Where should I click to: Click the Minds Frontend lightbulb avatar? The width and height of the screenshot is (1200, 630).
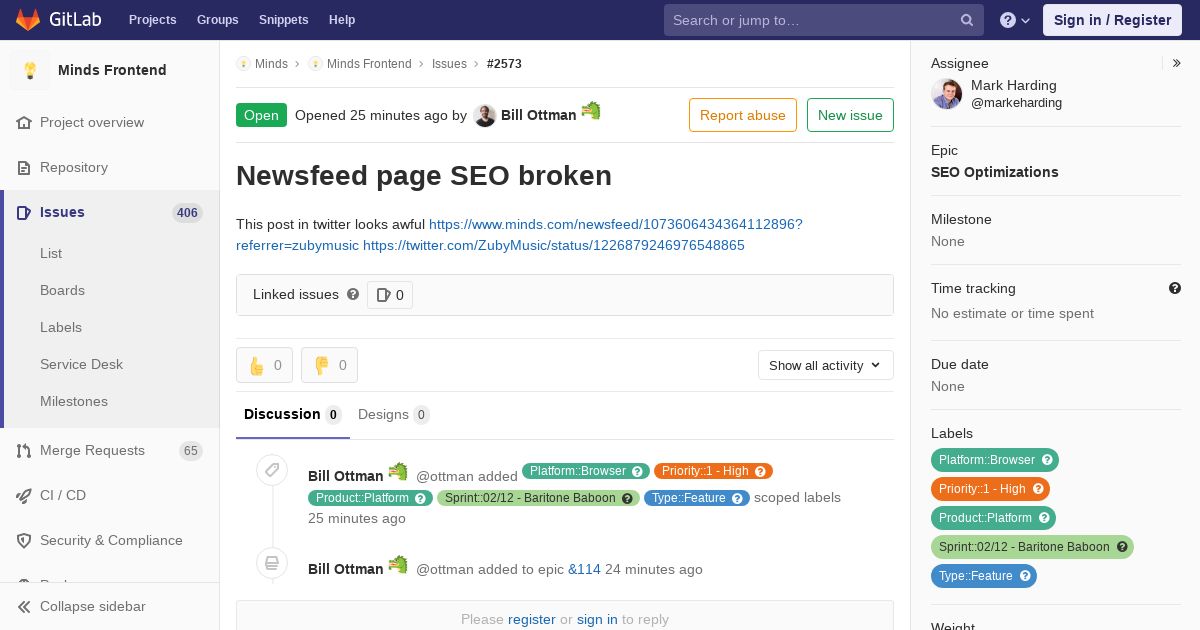30,70
